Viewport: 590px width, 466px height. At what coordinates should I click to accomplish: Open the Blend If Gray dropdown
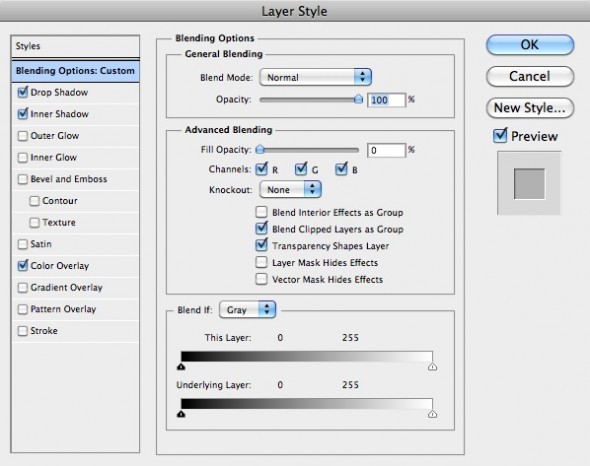(247, 310)
